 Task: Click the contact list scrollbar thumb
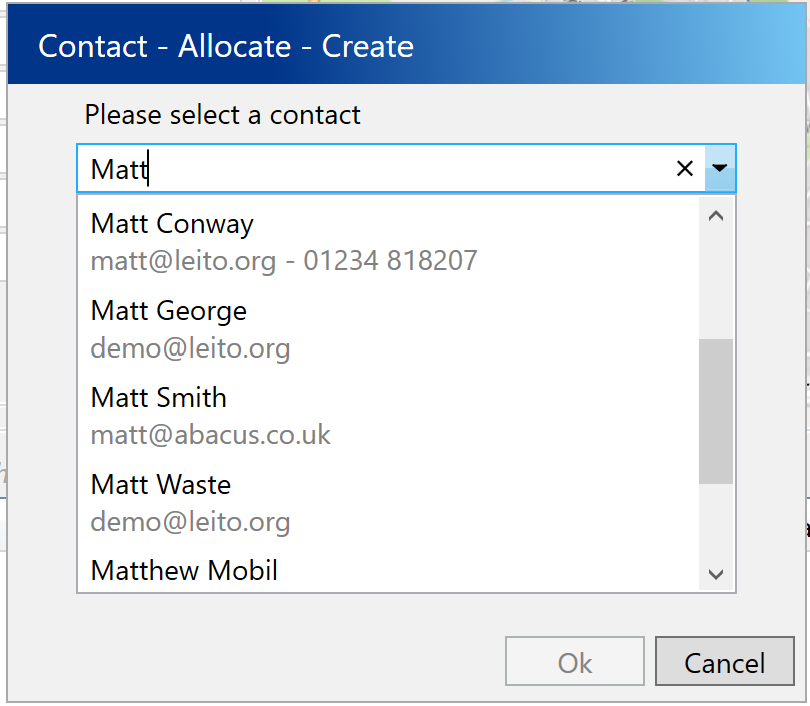point(716,411)
